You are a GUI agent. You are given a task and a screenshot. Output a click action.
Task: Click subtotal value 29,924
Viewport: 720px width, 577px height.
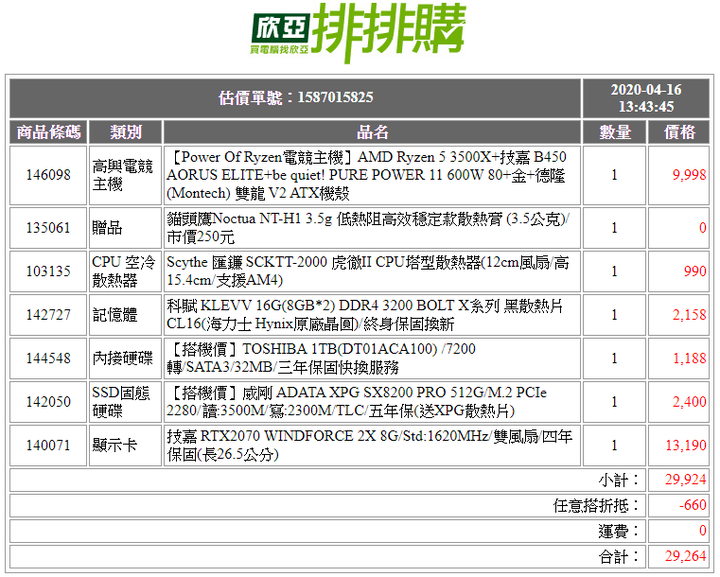686,480
